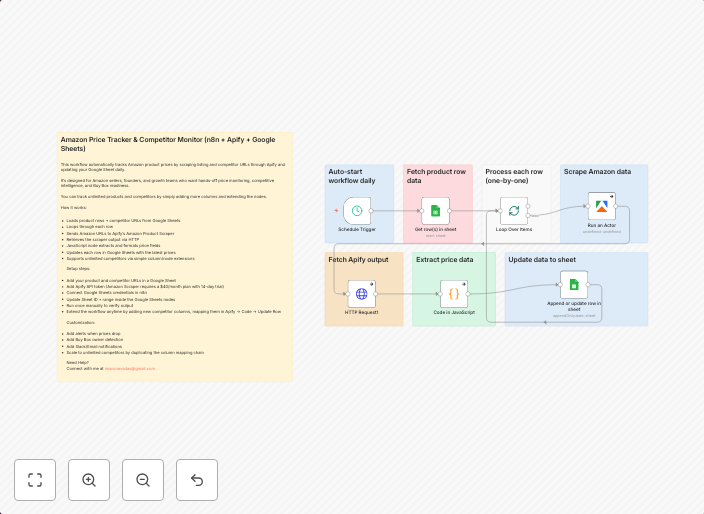The width and height of the screenshot is (704, 514).
Task: Zoom out of the workflow canvas
Action: [x=143, y=480]
